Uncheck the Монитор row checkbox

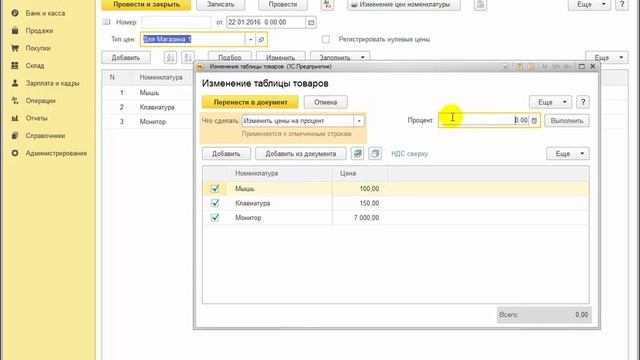click(x=215, y=218)
